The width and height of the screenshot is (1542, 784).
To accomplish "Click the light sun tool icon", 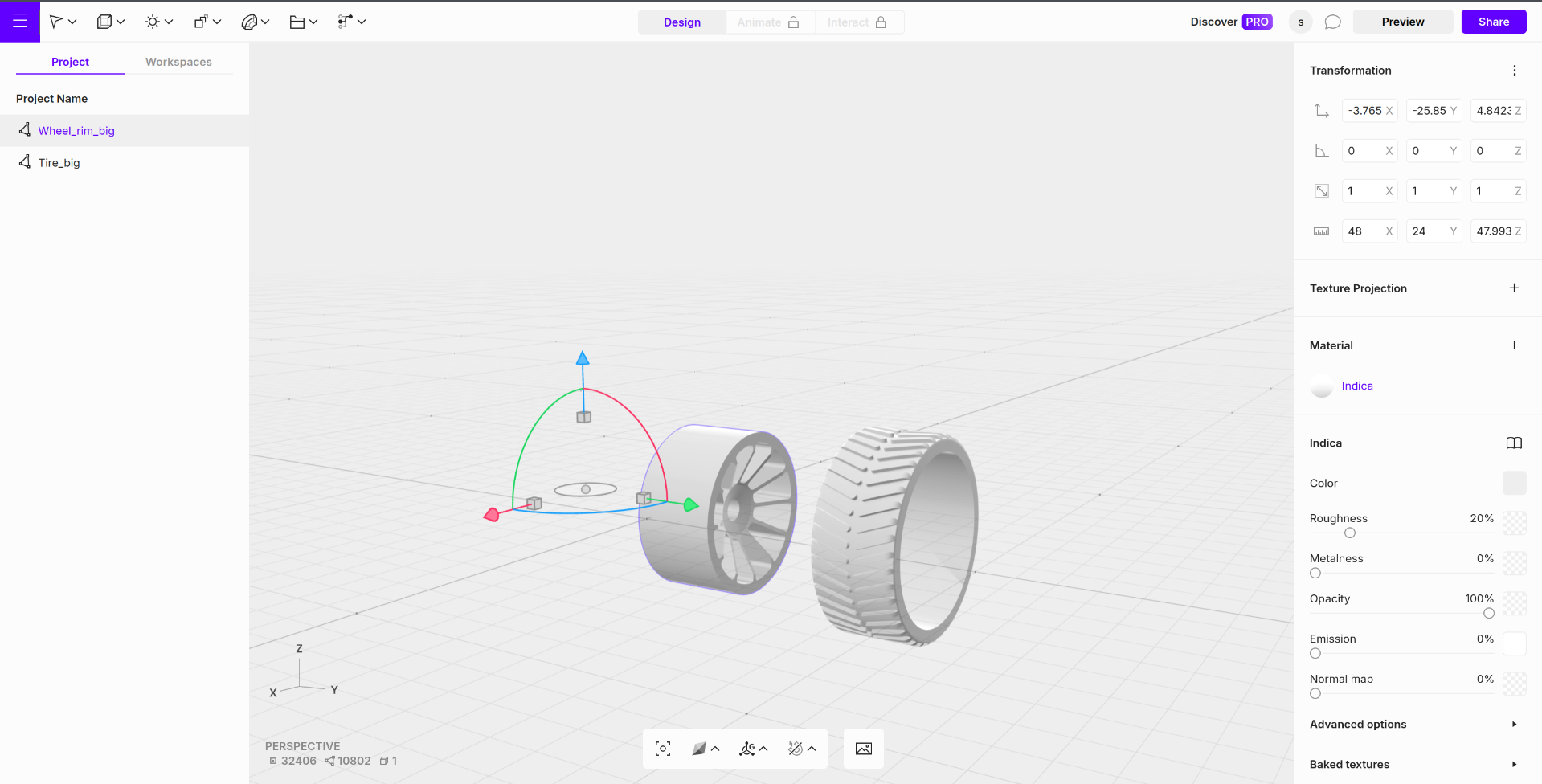I will pyautogui.click(x=152, y=22).
